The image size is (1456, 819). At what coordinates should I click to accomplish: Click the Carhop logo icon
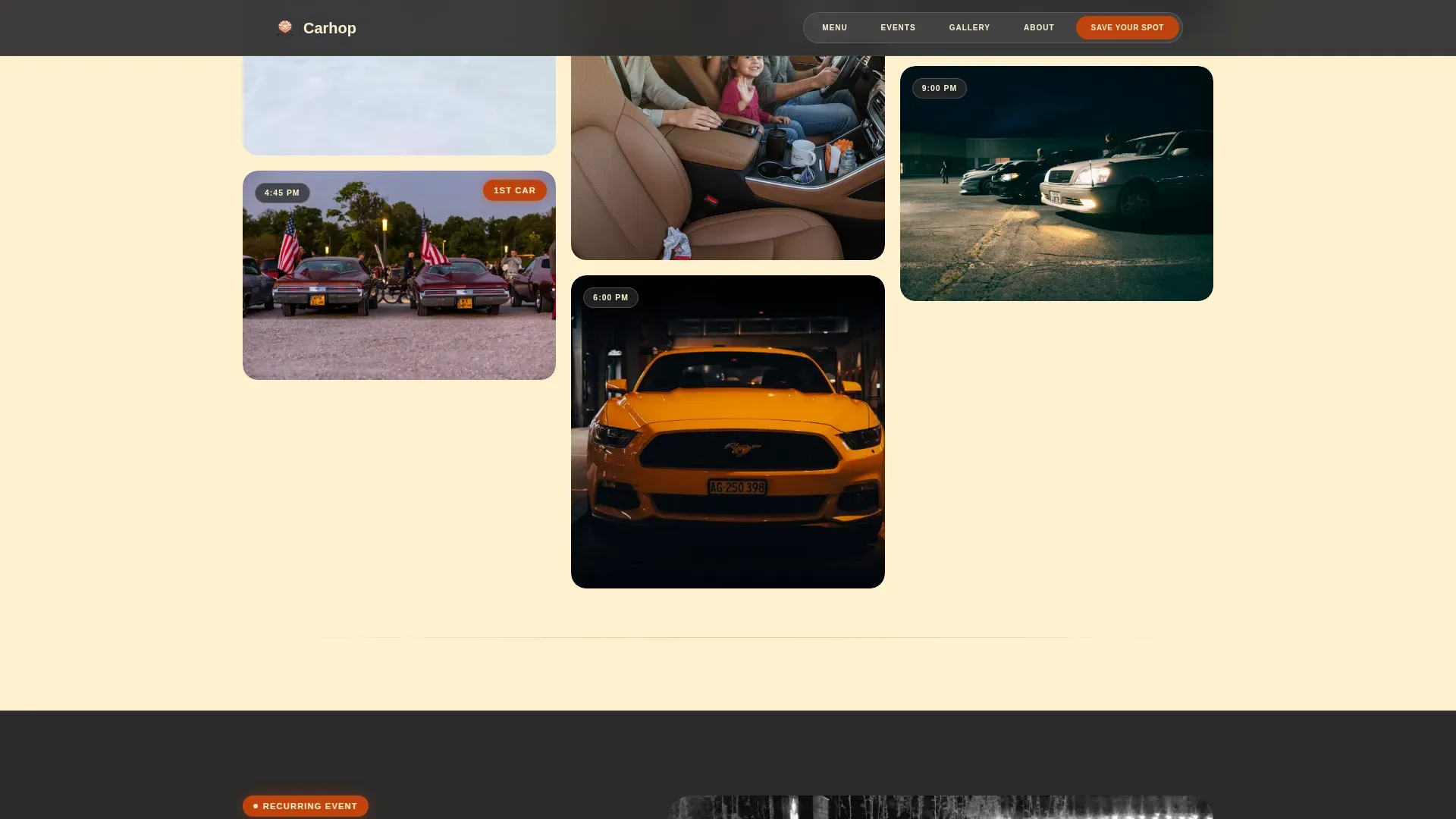point(285,28)
